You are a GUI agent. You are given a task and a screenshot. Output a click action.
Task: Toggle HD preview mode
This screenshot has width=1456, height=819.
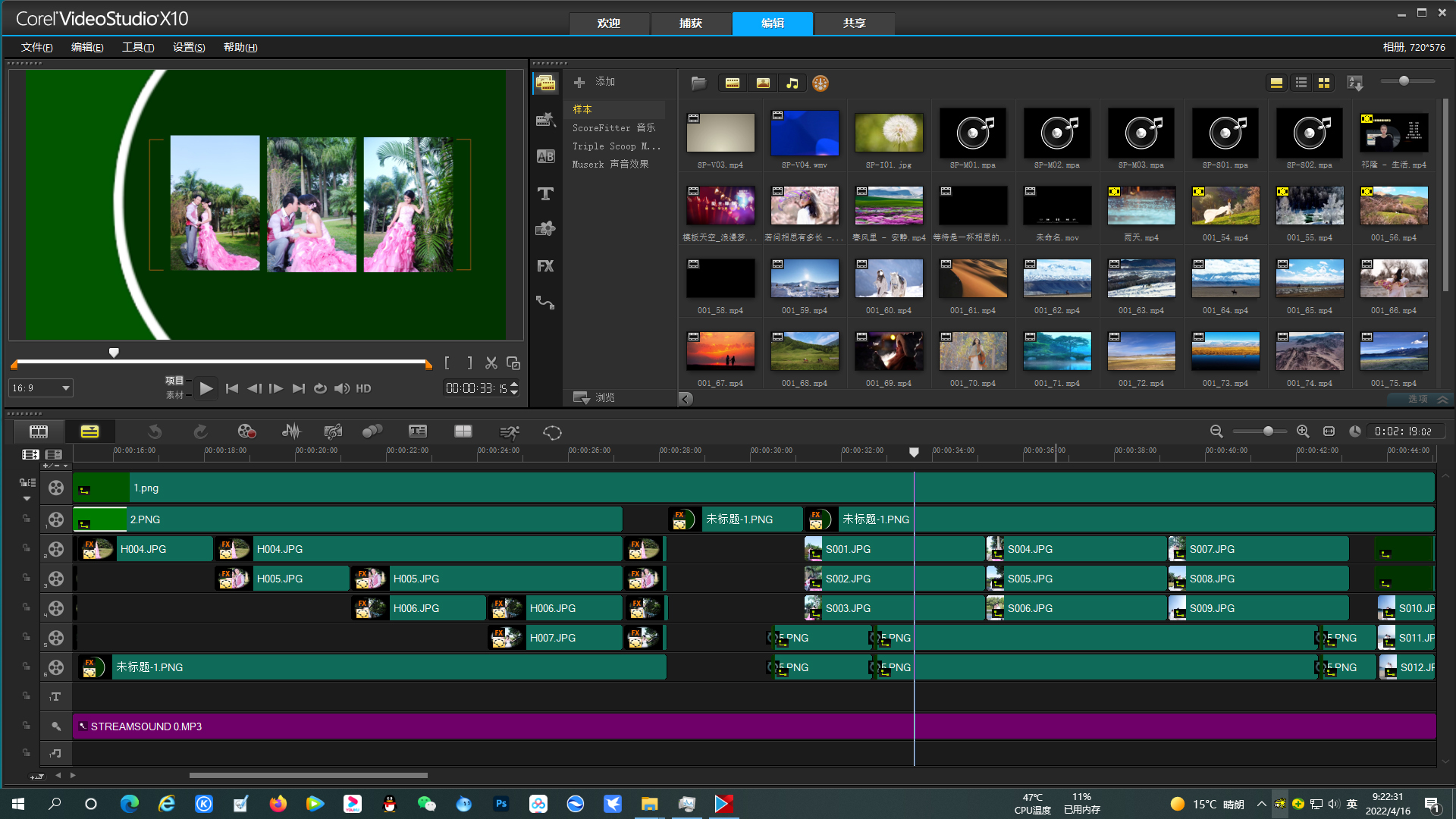(x=363, y=388)
